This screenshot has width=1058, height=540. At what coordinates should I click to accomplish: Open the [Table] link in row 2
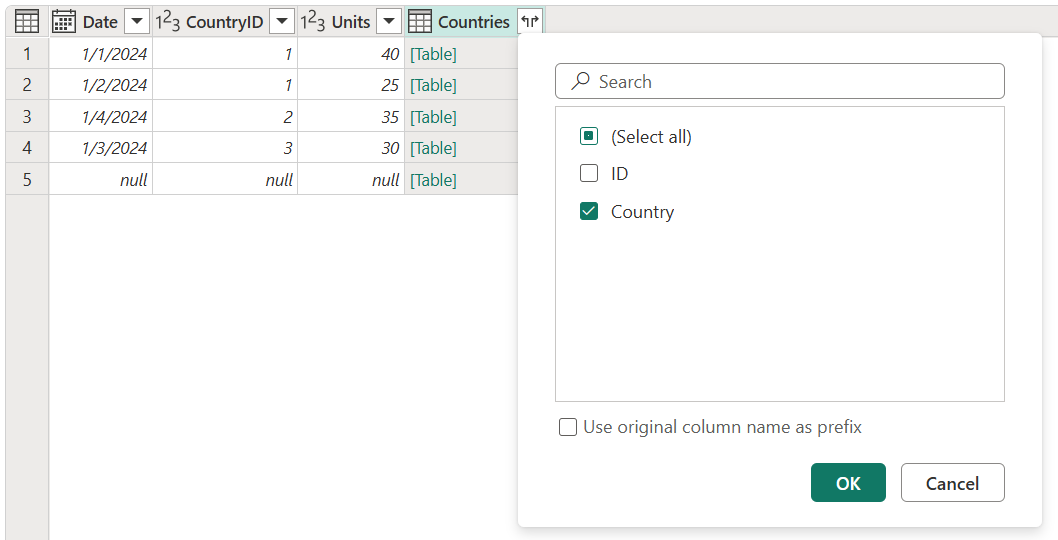pos(433,85)
